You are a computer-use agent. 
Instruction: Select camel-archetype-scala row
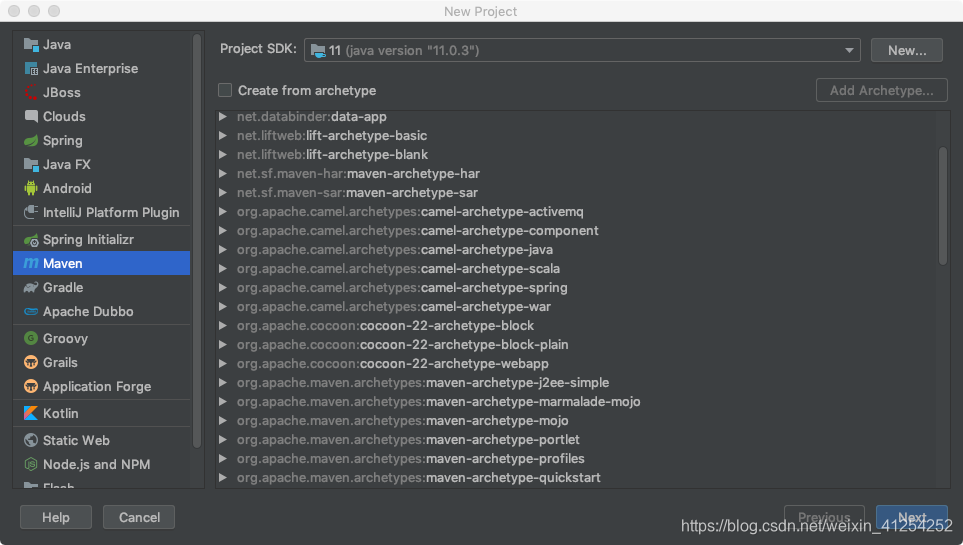[x=577, y=269]
